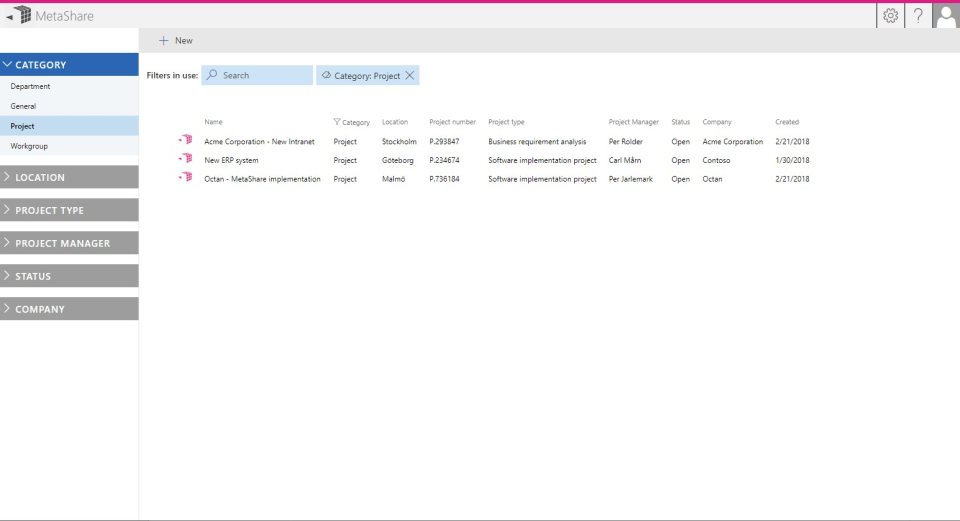Click Per Rolder project manager

tap(626, 141)
